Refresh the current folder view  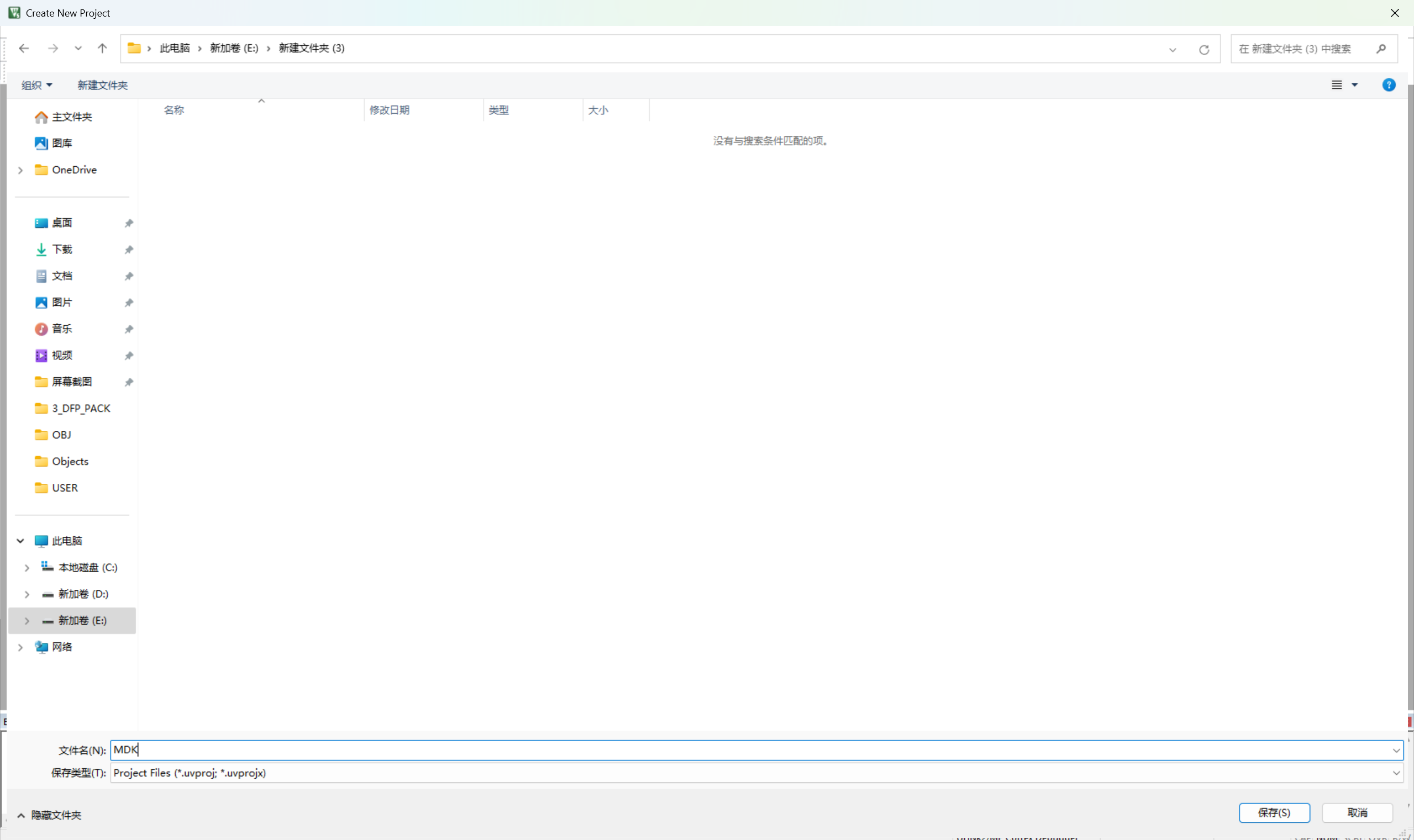[x=1204, y=50]
